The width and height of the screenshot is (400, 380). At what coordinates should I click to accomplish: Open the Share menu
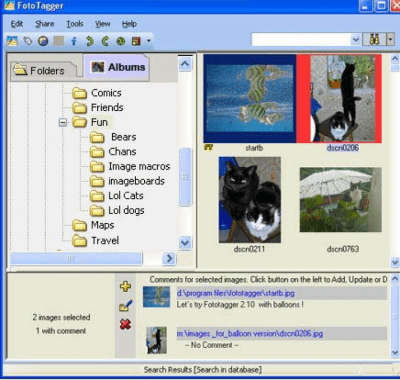click(x=45, y=24)
